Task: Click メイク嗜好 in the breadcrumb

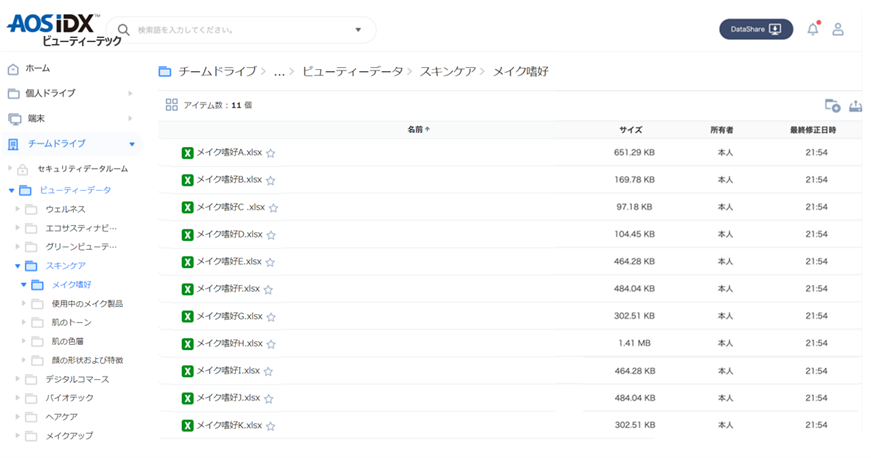Action: 520,72
